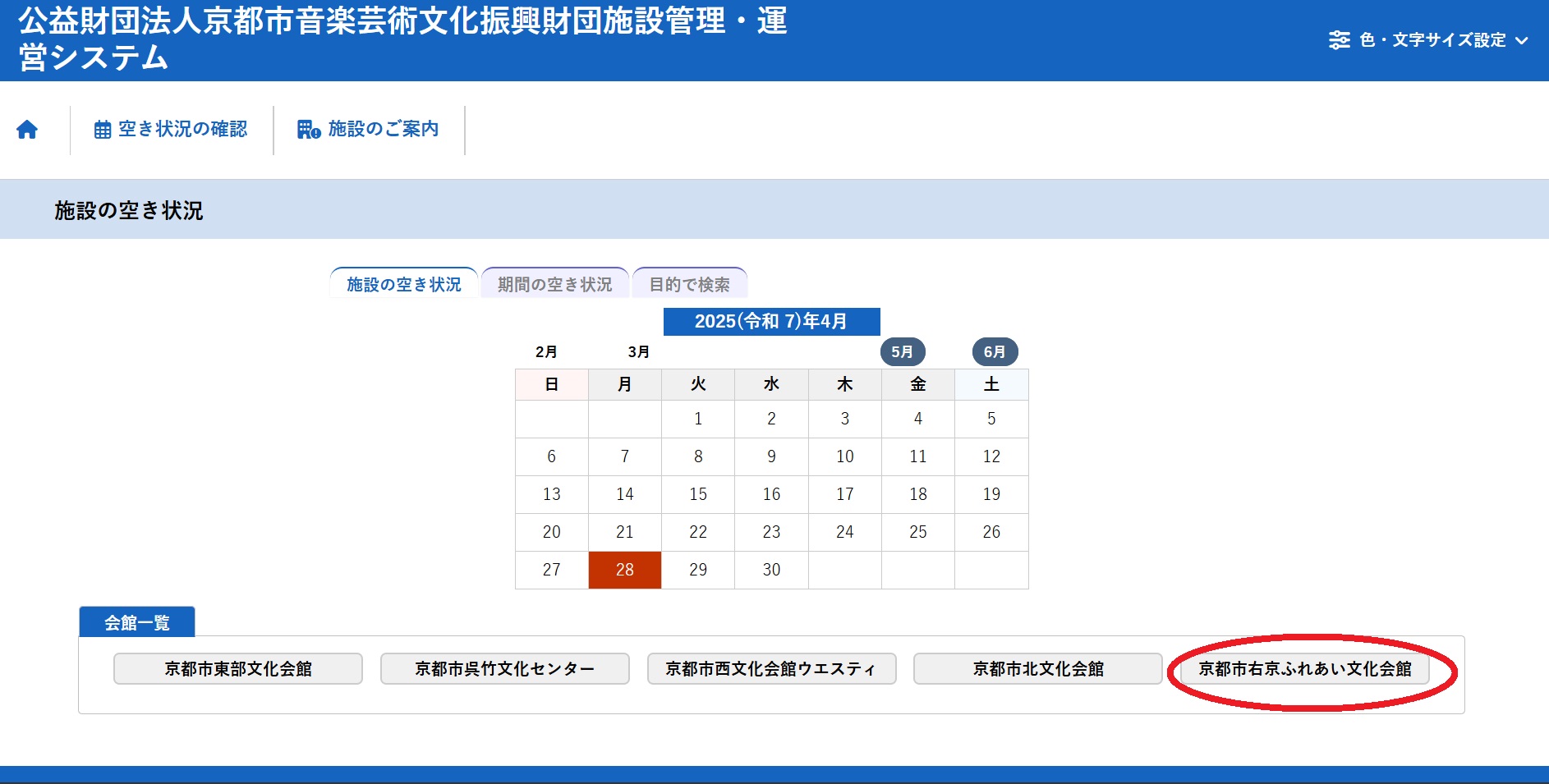The width and height of the screenshot is (1549, 784).
Task: Pick date 1 in the calendar
Action: coord(698,419)
